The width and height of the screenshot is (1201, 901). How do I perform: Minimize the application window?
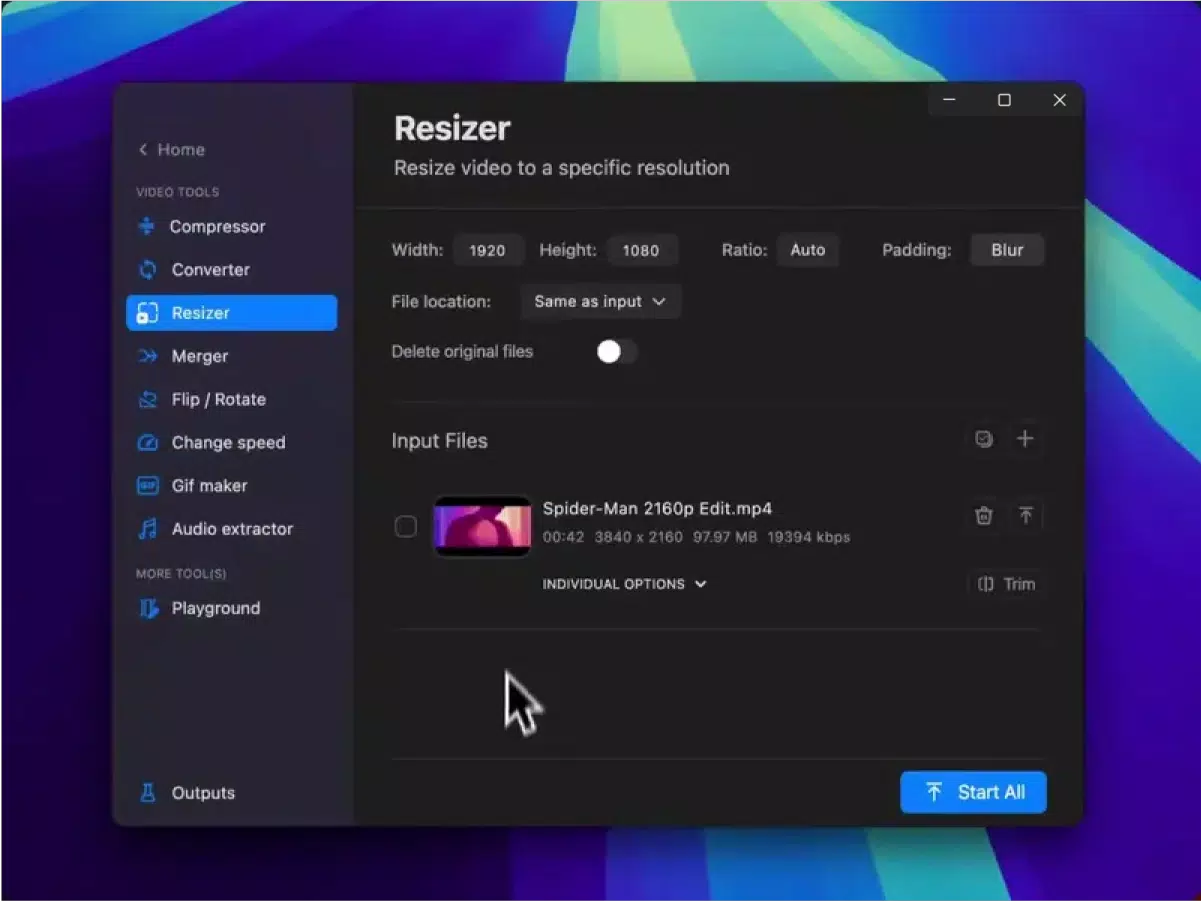pyautogui.click(x=950, y=100)
